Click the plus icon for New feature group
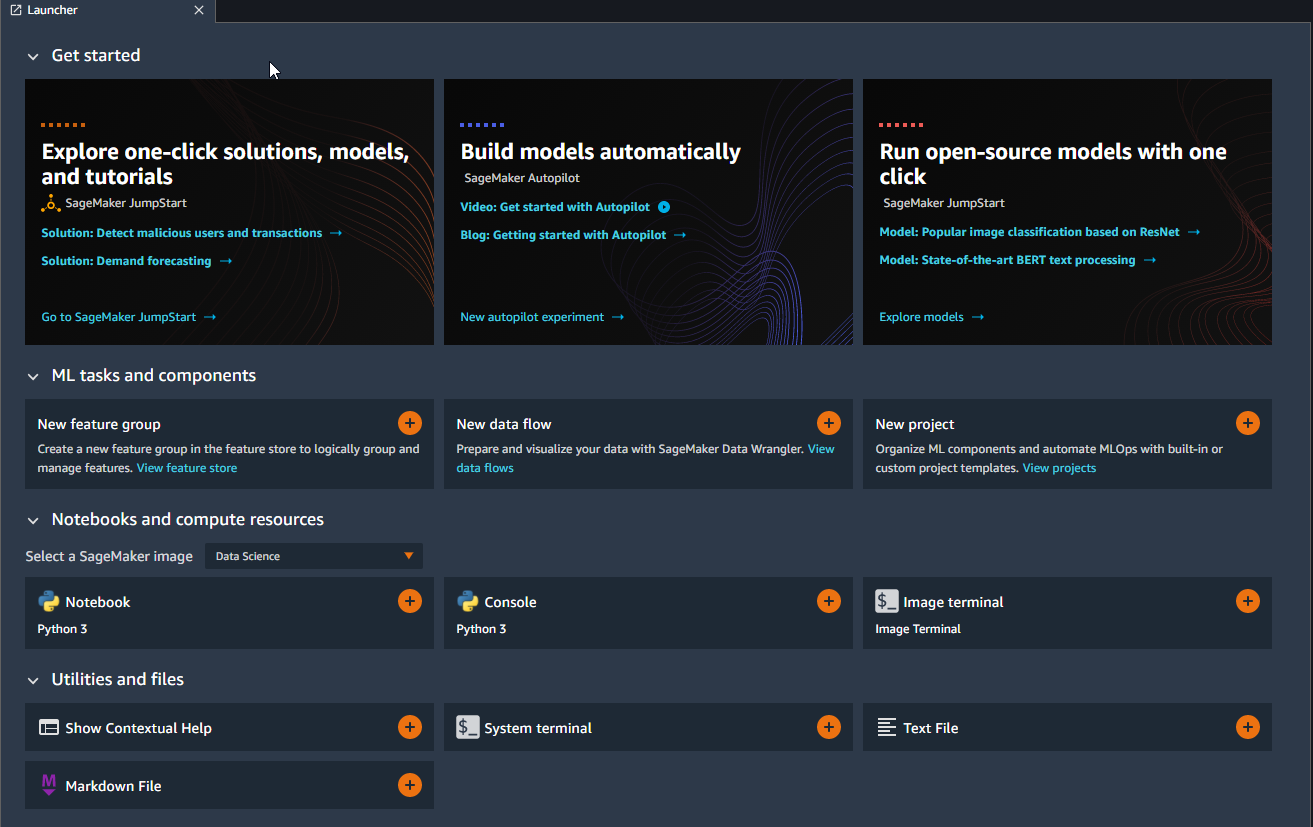Viewport: 1313px width, 827px height. pyautogui.click(x=410, y=422)
